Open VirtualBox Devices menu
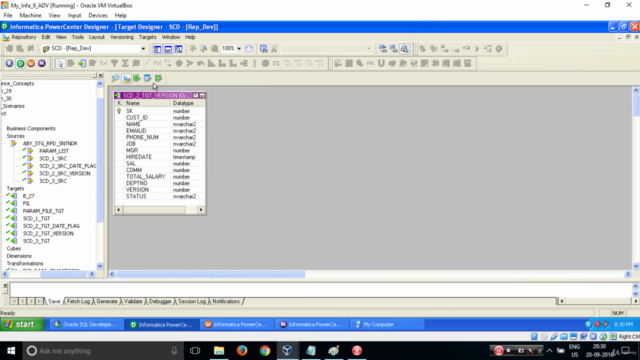 [98, 16]
